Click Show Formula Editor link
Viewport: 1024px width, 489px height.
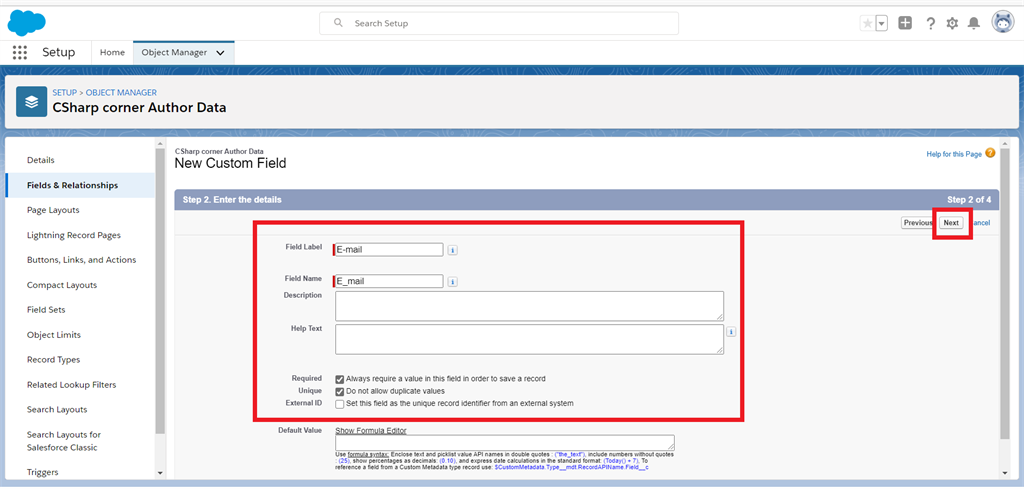click(x=371, y=430)
